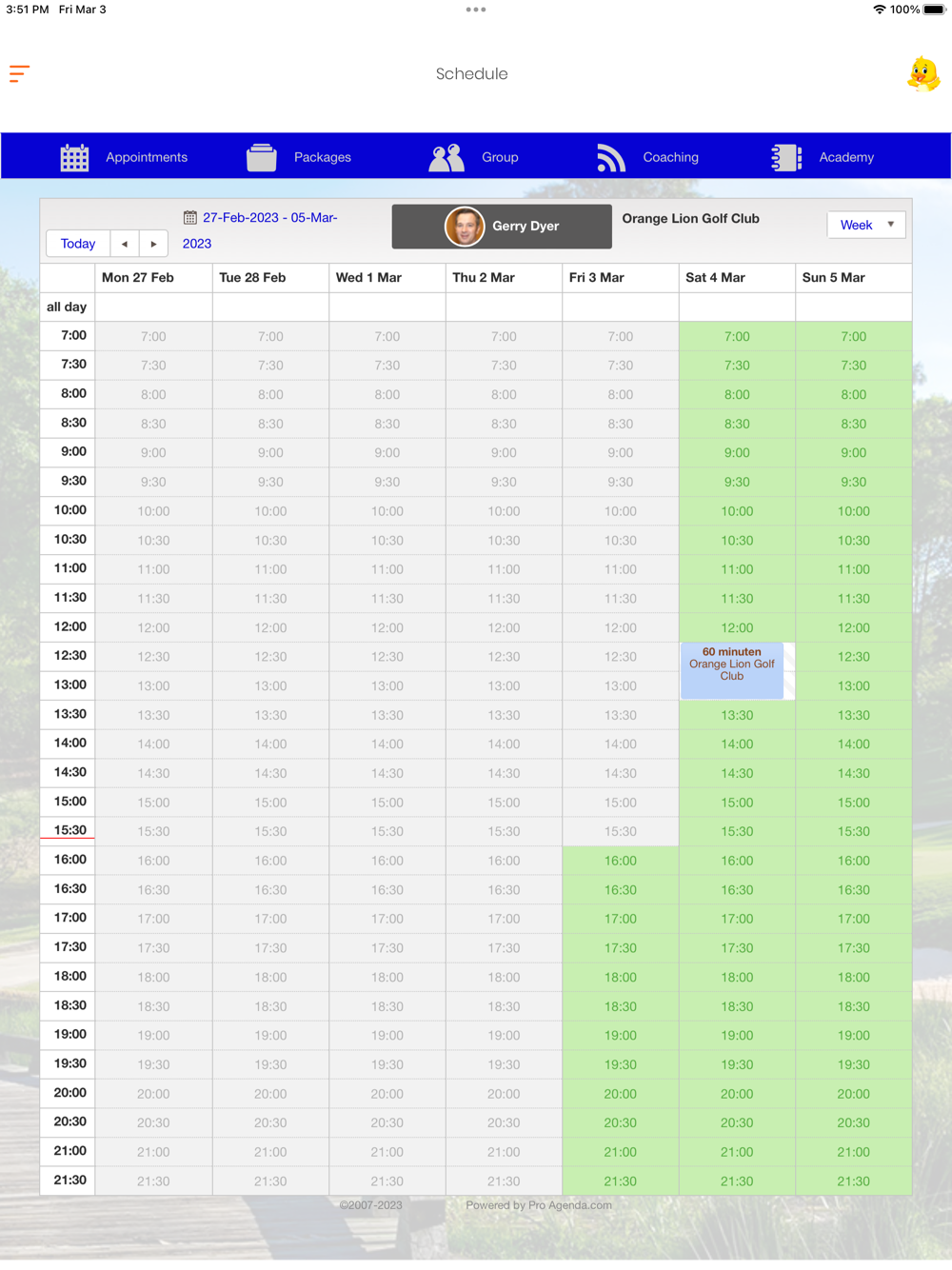Image resolution: width=952 pixels, height=1270 pixels.
Task: Select the Sun 5 Mar 15:00 slot
Action: pos(853,803)
